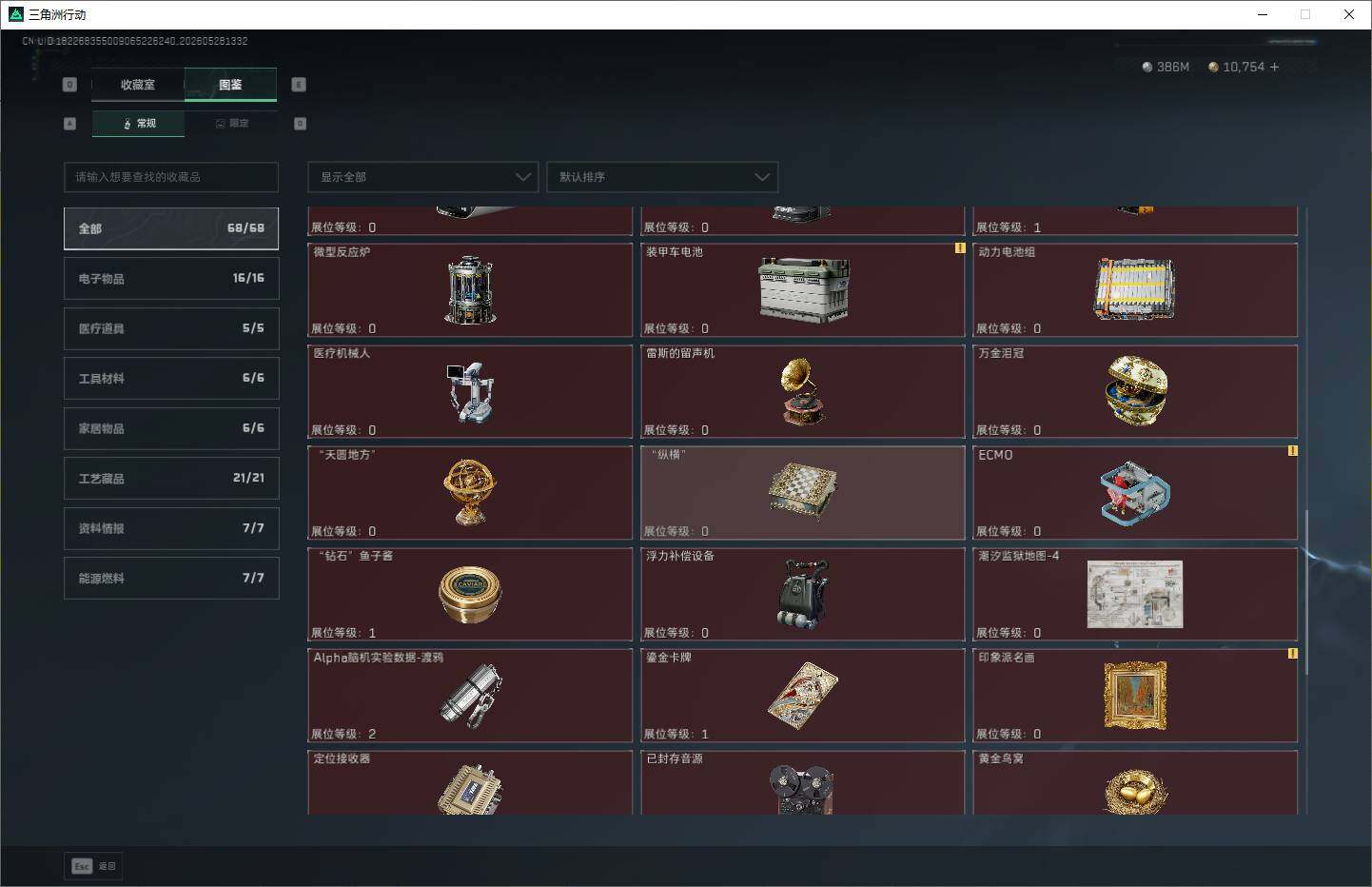Click the collection list vertical scrollbar
Image resolution: width=1372 pixels, height=887 pixels.
point(1306,592)
